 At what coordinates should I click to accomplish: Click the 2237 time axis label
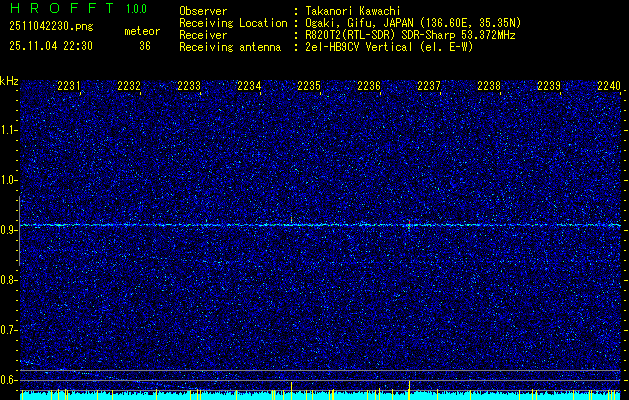click(429, 85)
